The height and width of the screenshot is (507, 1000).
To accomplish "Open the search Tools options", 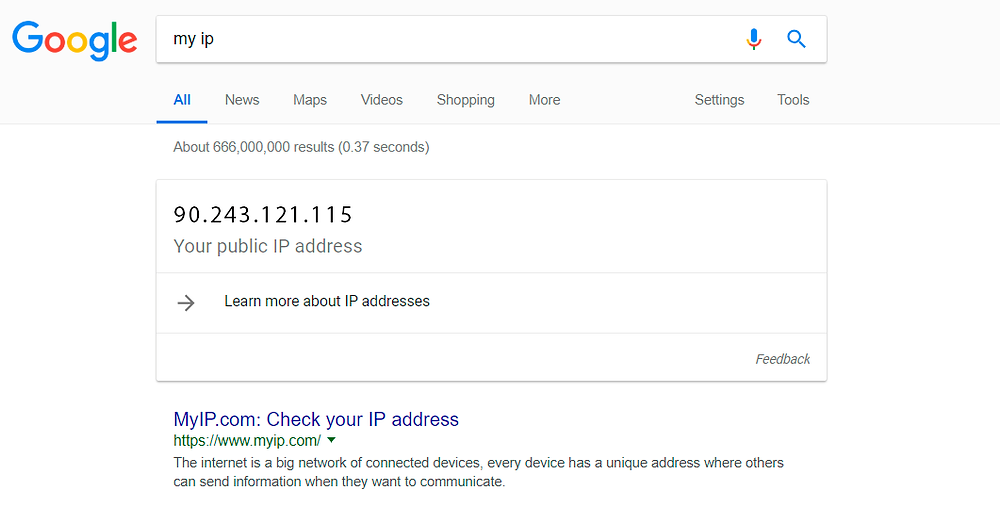I will pyautogui.click(x=793, y=100).
